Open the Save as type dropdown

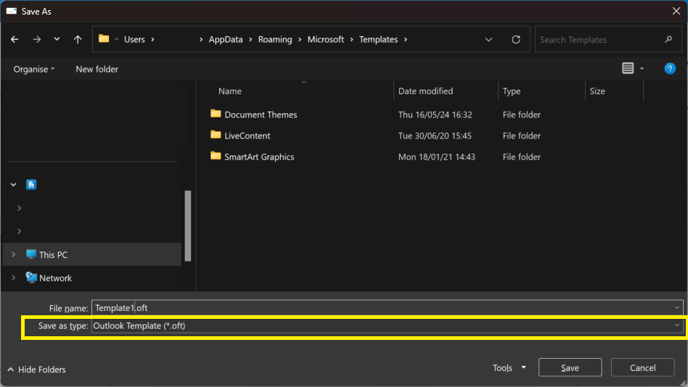click(x=387, y=326)
